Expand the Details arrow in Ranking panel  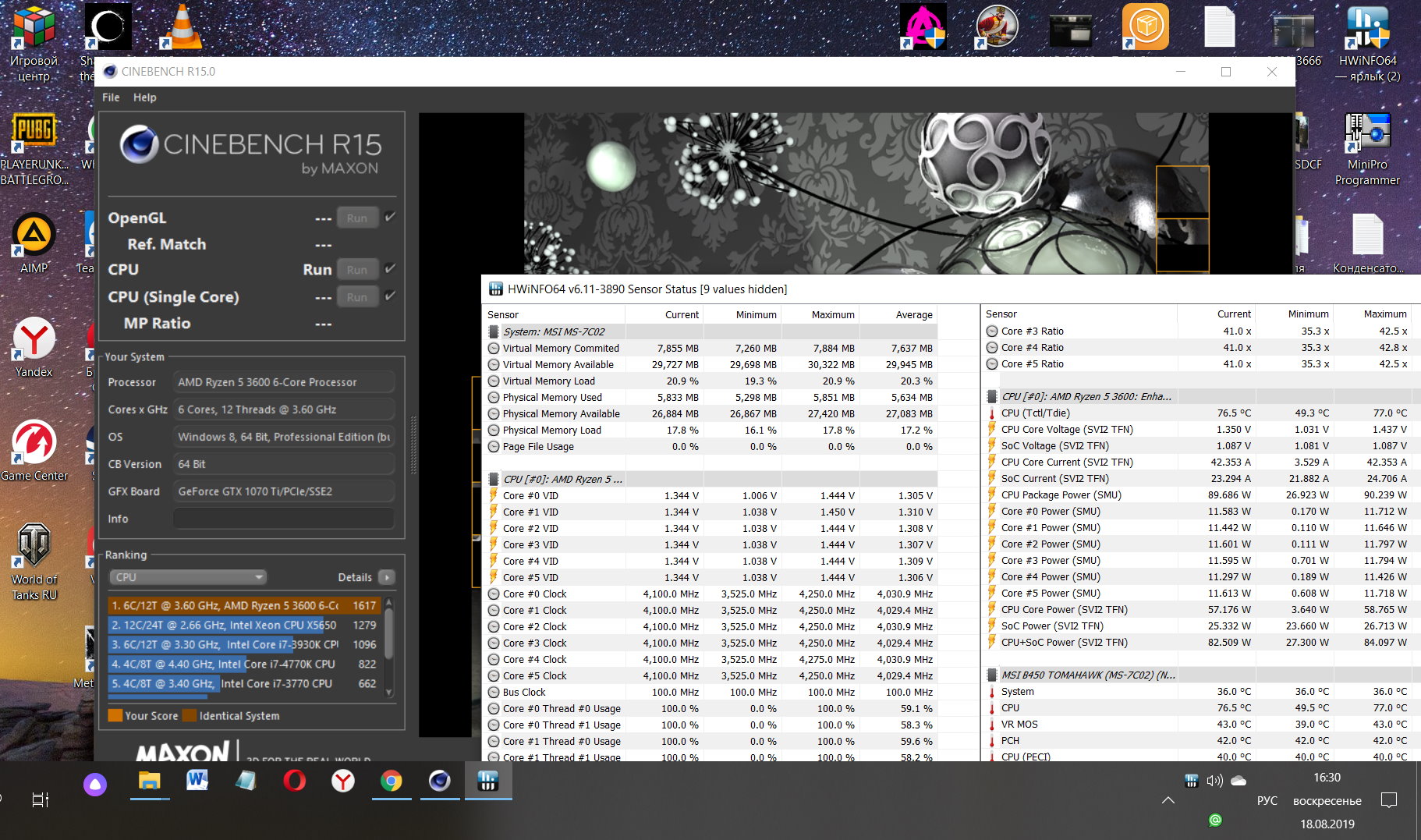pyautogui.click(x=386, y=577)
